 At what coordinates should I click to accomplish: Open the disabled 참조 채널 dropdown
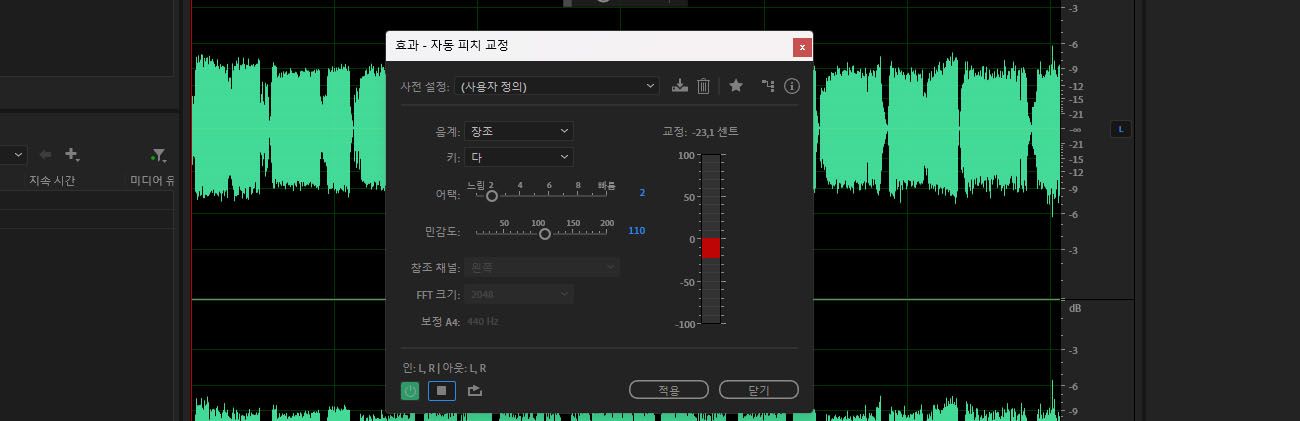(542, 267)
